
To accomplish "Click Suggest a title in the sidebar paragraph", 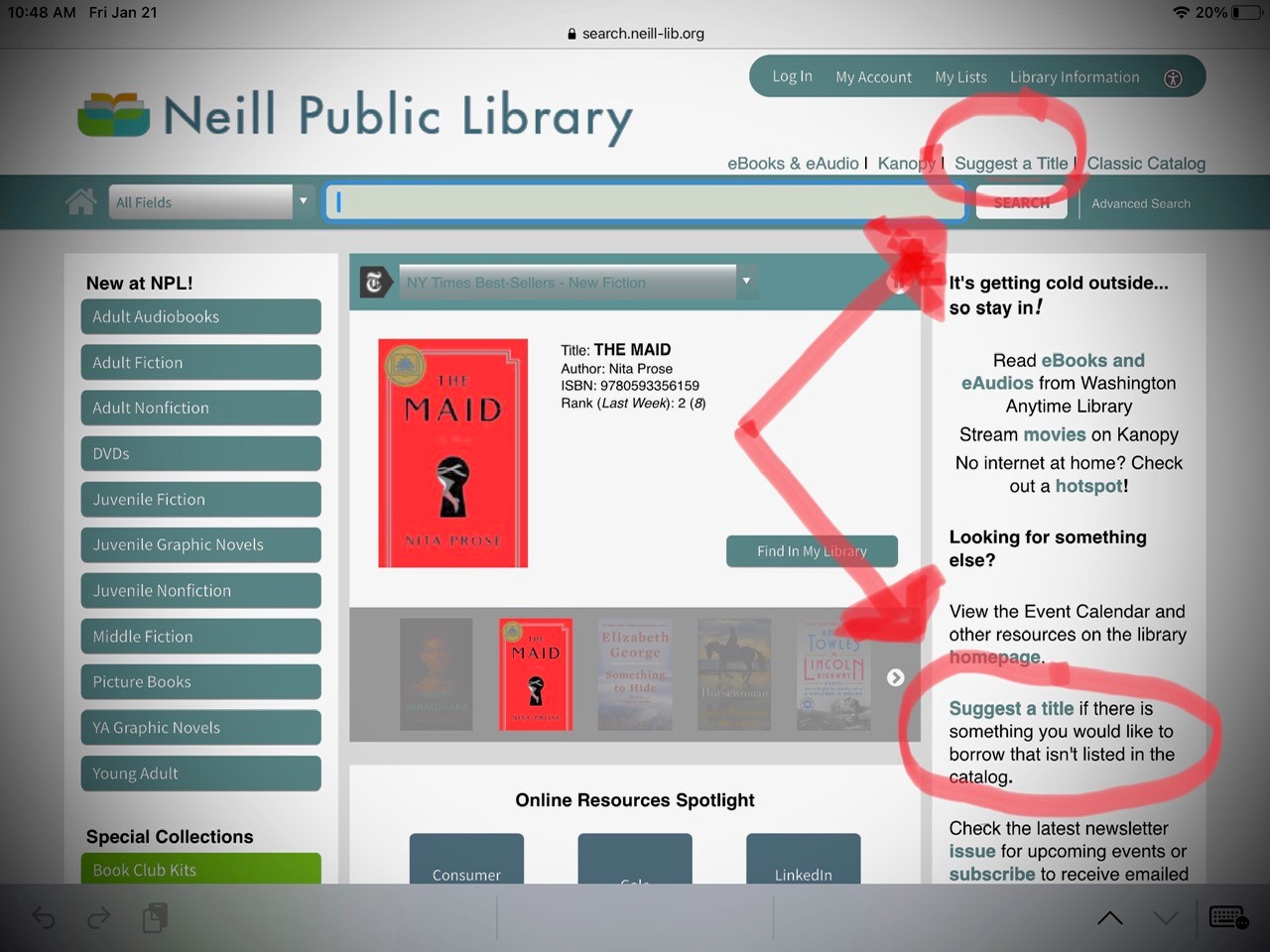I will click(1011, 708).
